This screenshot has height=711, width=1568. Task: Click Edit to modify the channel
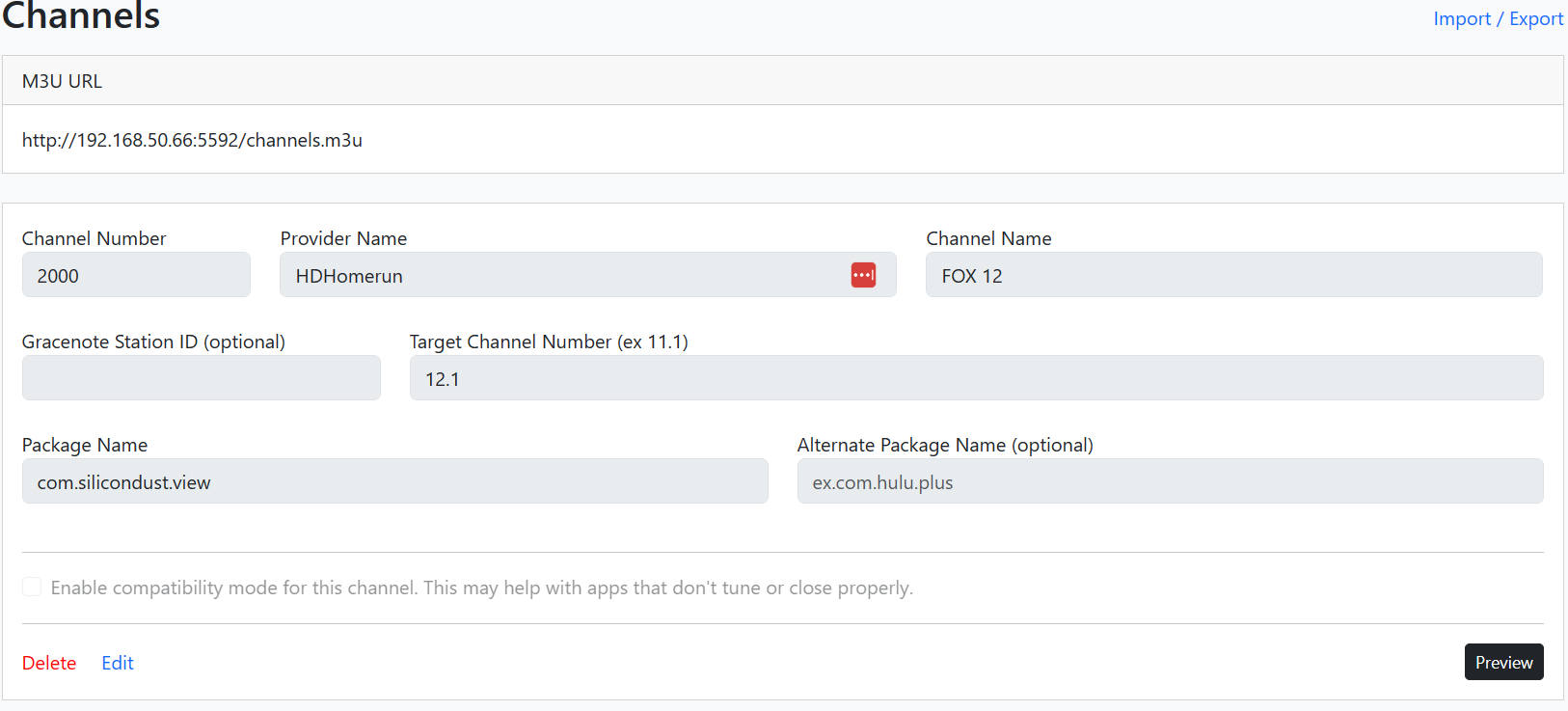[x=118, y=663]
